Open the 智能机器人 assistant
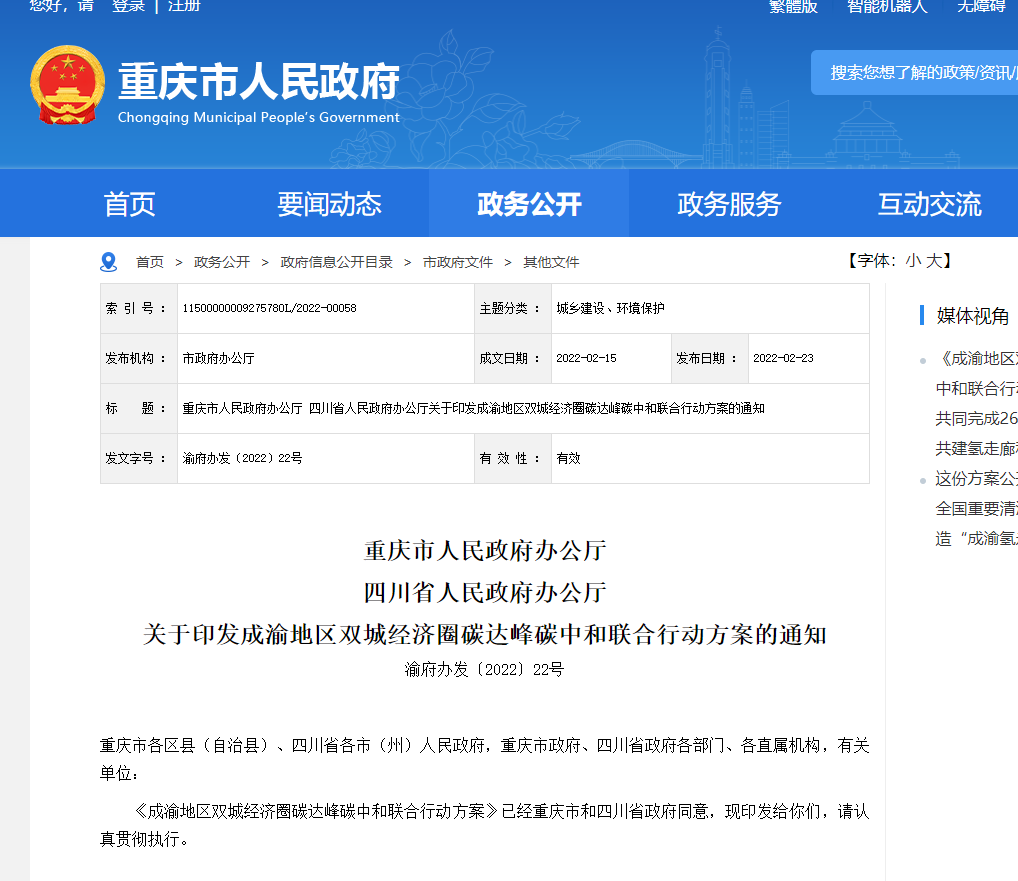The width and height of the screenshot is (1018, 881). click(887, 6)
